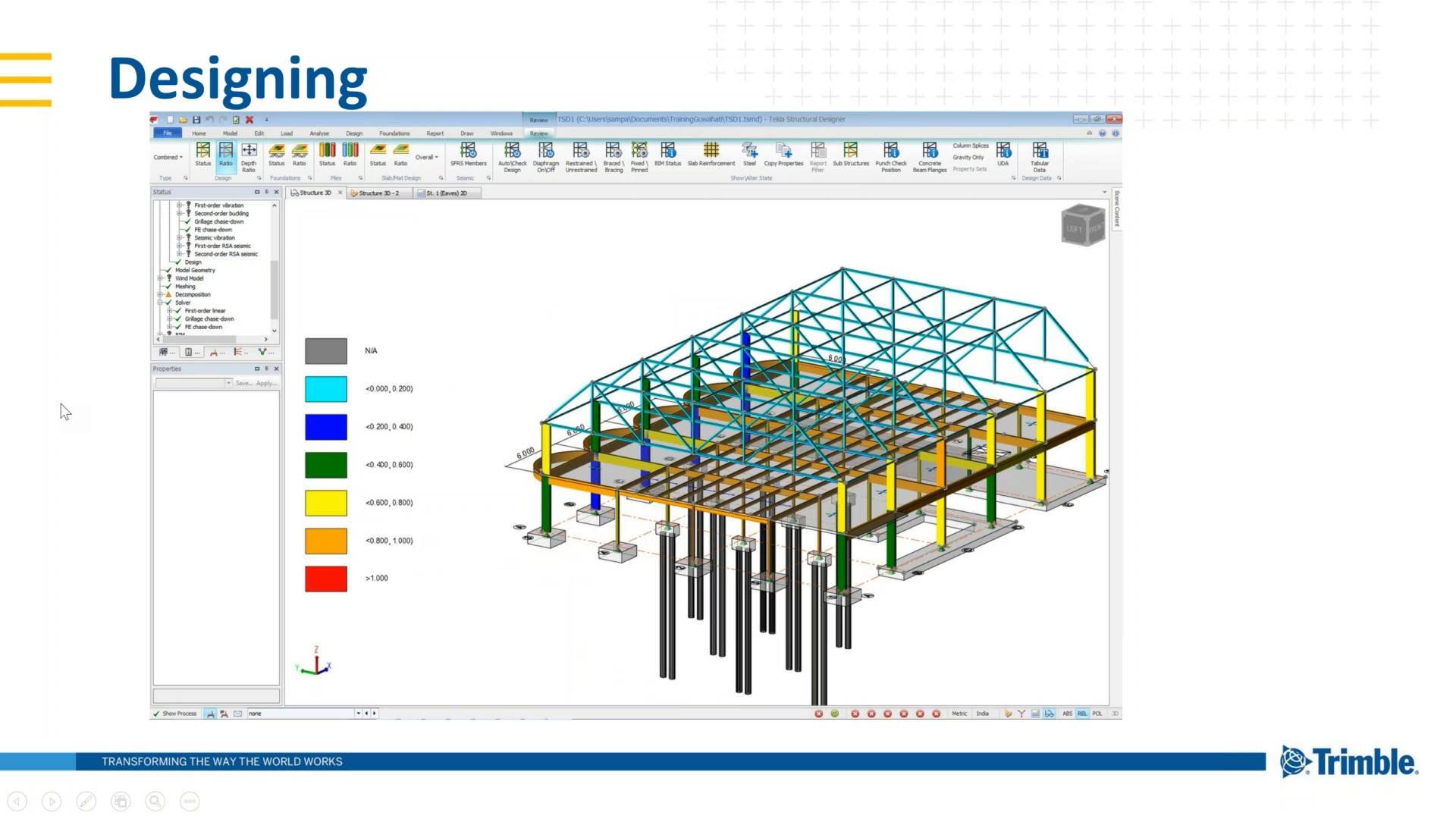Toggle Diaphragm On\Off
1456x819 pixels.
pos(546,157)
